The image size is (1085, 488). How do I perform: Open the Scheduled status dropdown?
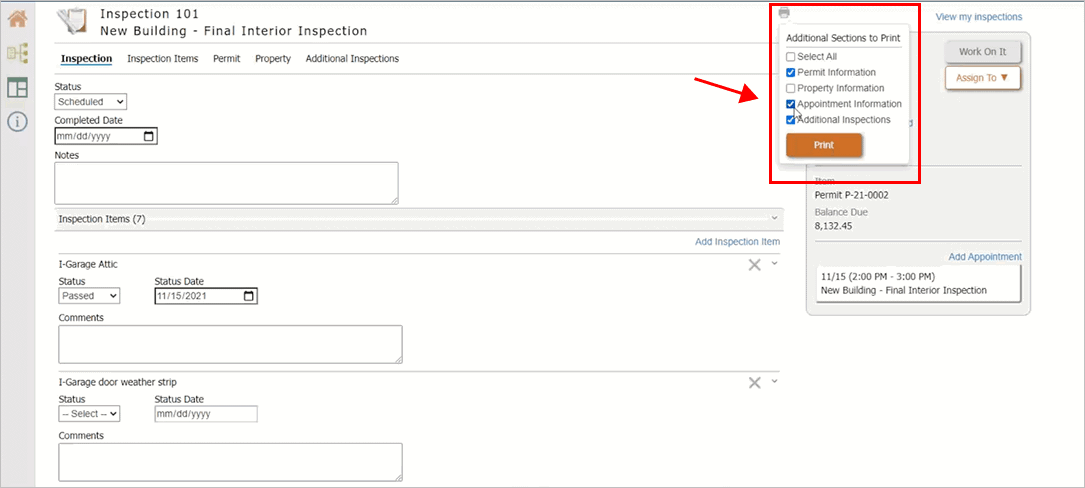point(90,102)
